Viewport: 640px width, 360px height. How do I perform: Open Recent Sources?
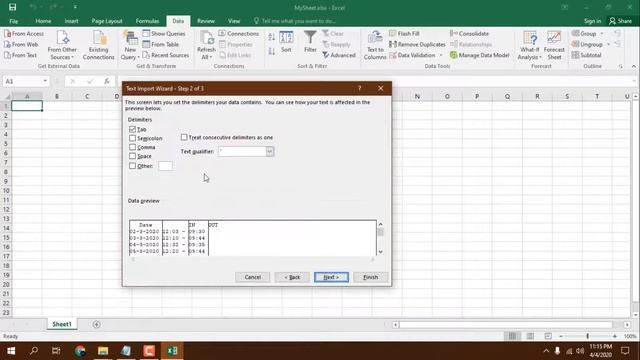pyautogui.click(x=166, y=55)
